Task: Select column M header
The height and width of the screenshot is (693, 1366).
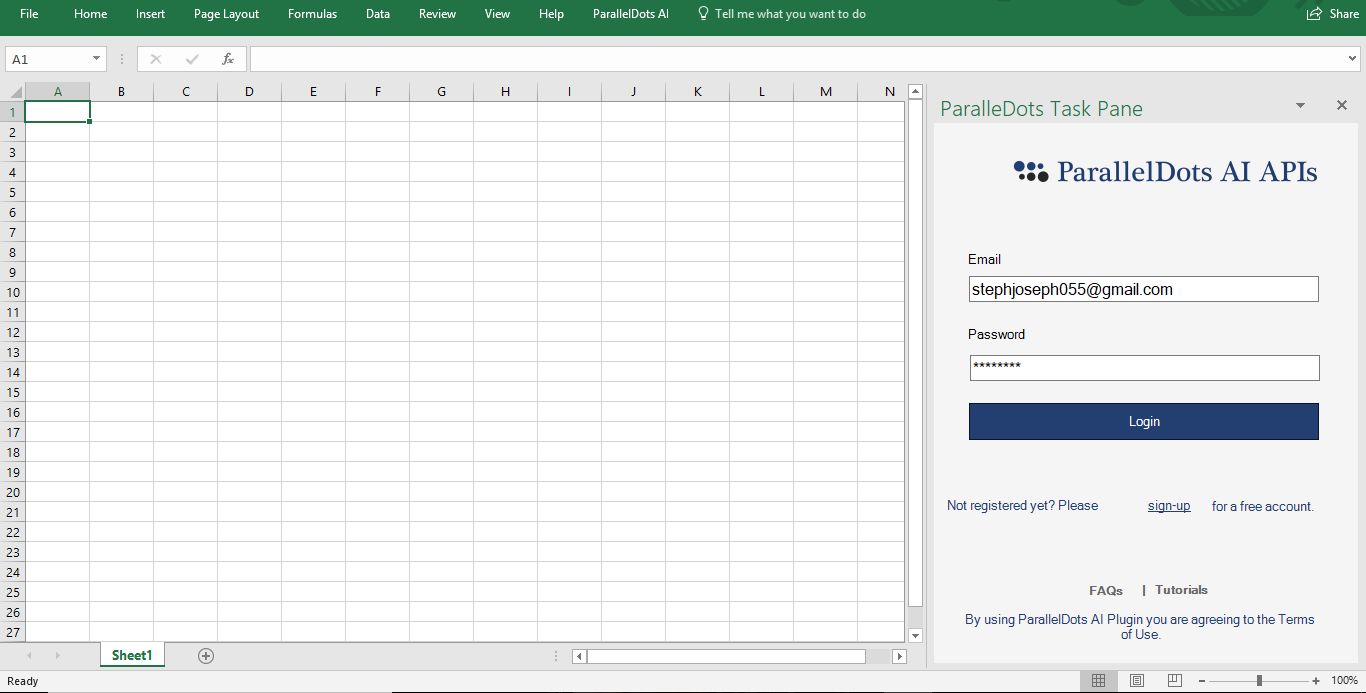Action: [x=825, y=92]
